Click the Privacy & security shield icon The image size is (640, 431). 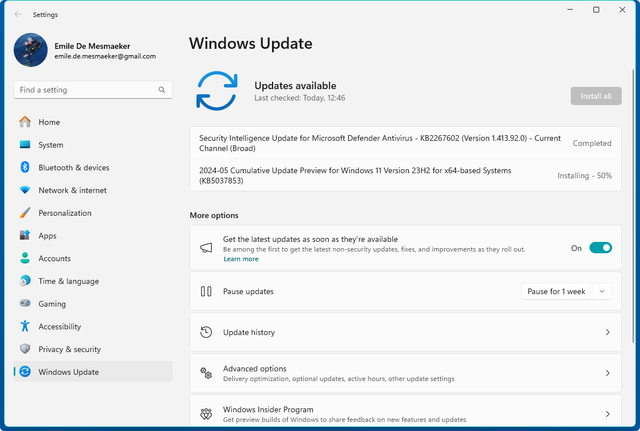pyautogui.click(x=25, y=349)
